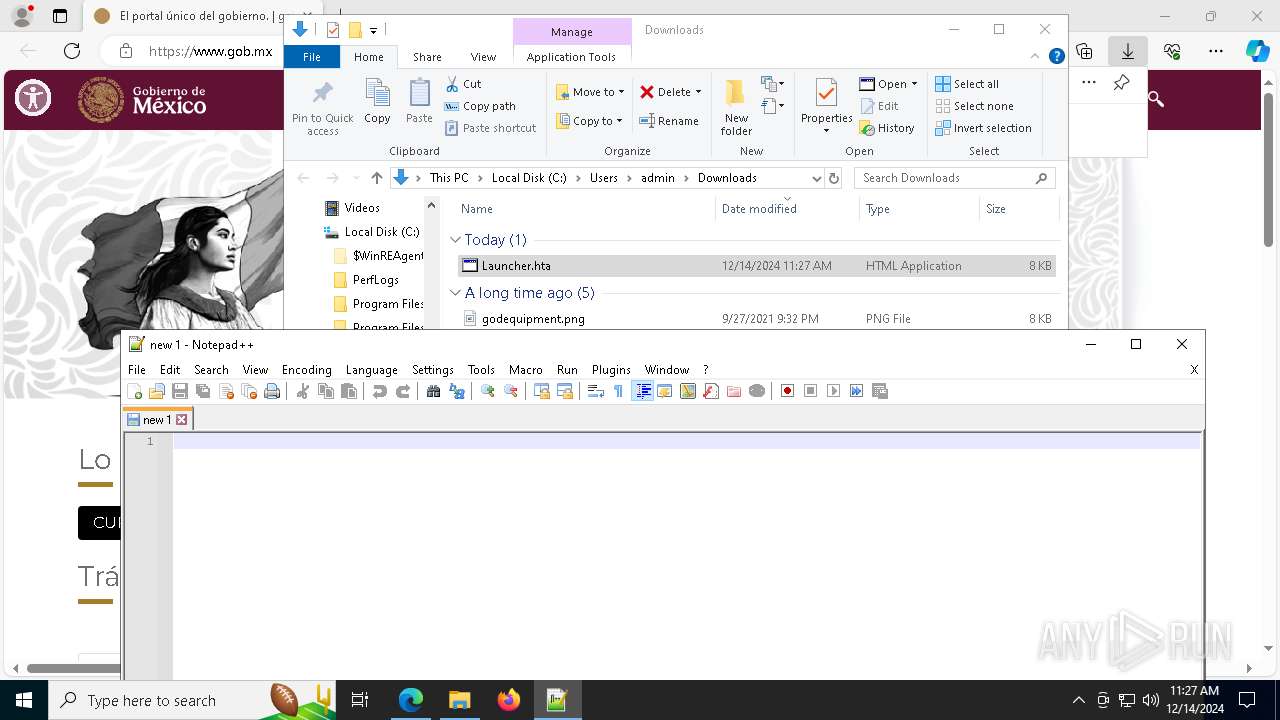Switch to the View ribbon tab in Explorer

pos(483,57)
